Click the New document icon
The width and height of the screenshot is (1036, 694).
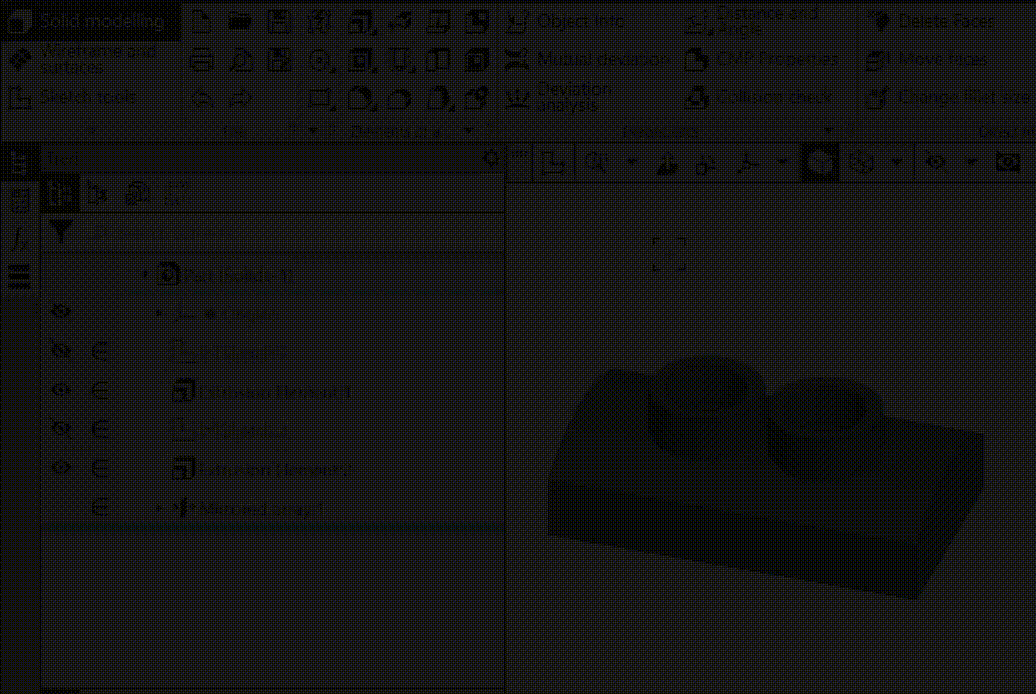point(201,21)
